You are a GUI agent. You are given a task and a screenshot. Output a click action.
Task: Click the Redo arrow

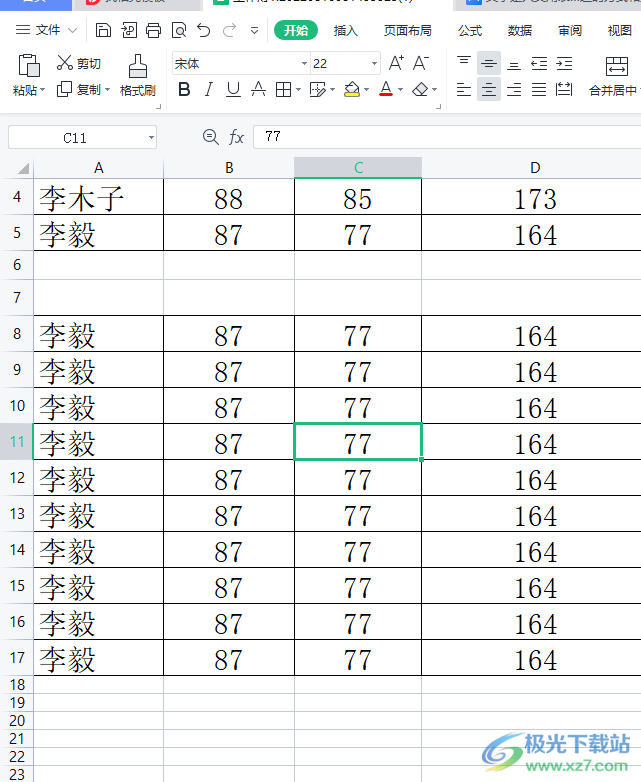(229, 30)
